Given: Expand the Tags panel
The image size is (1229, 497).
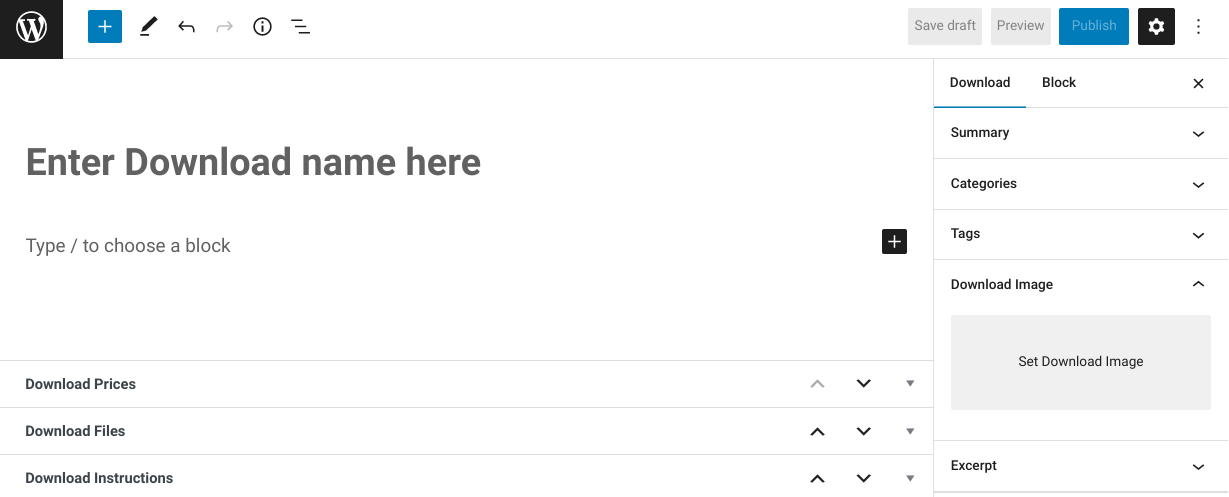Looking at the screenshot, I should pos(1080,234).
